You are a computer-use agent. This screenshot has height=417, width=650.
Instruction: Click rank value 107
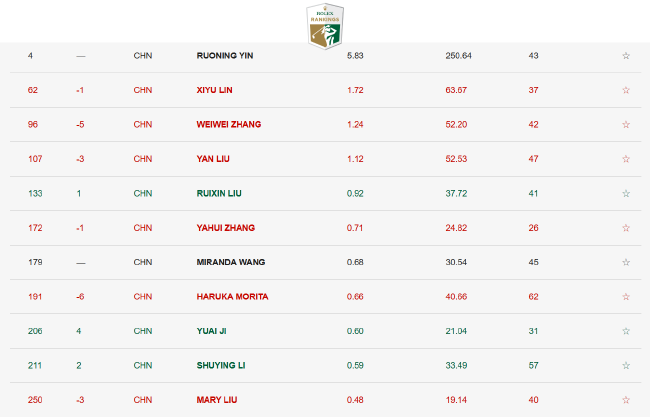[35, 159]
